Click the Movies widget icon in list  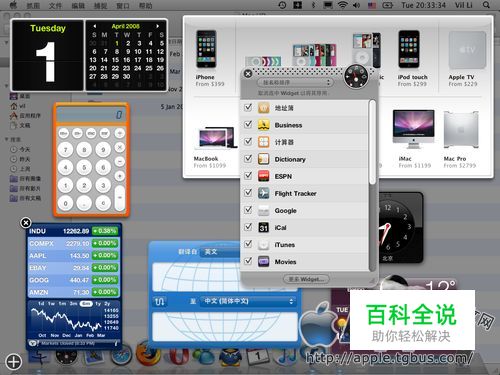click(264, 262)
